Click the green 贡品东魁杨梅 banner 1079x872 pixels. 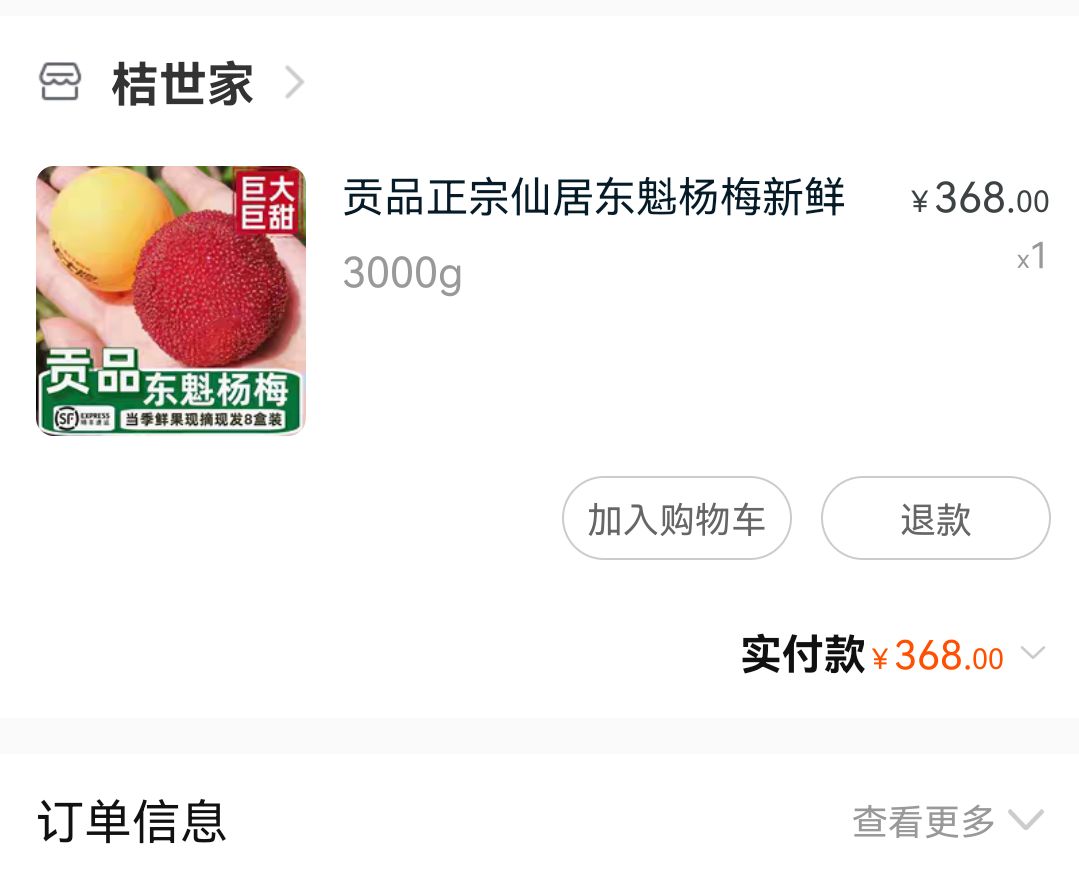(x=171, y=393)
